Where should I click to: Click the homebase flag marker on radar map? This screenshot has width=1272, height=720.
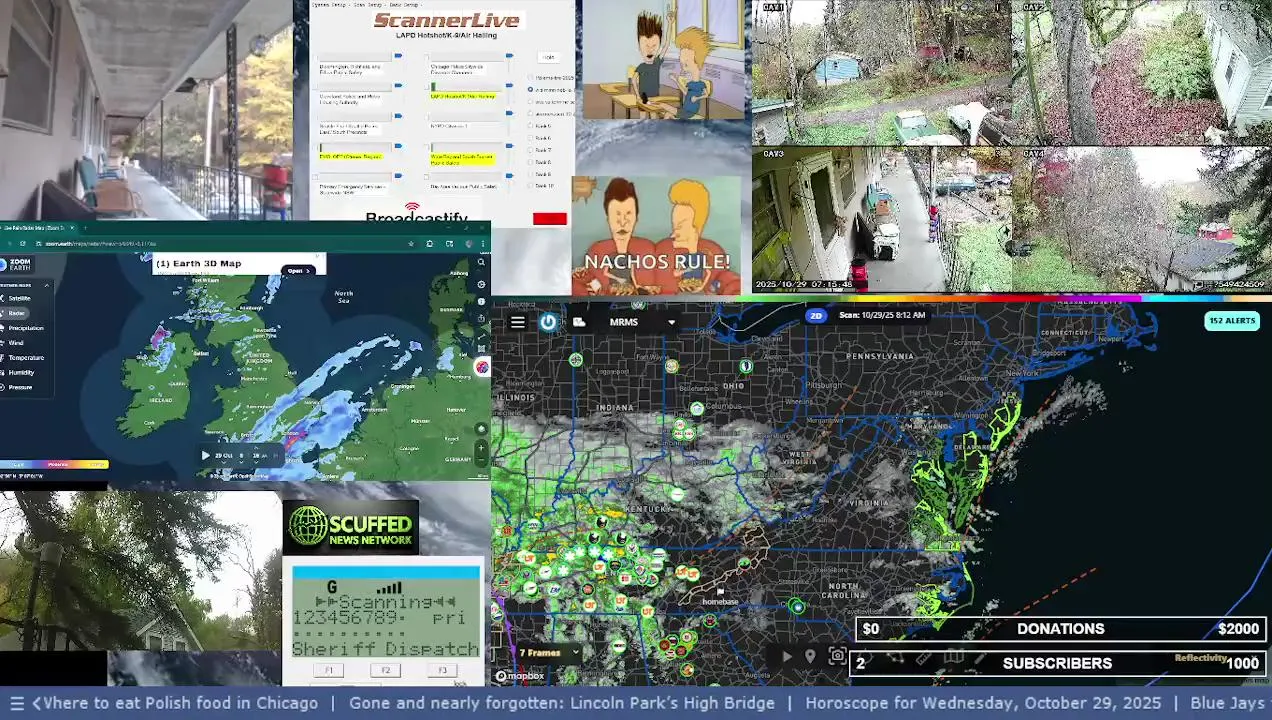pyautogui.click(x=720, y=592)
